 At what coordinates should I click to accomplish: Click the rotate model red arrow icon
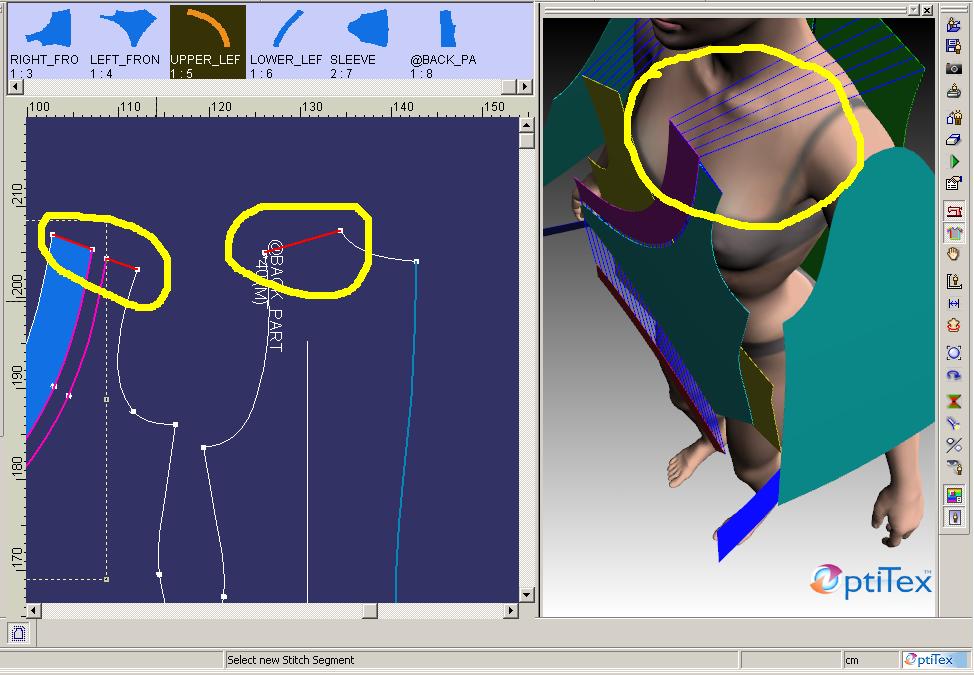(954, 325)
